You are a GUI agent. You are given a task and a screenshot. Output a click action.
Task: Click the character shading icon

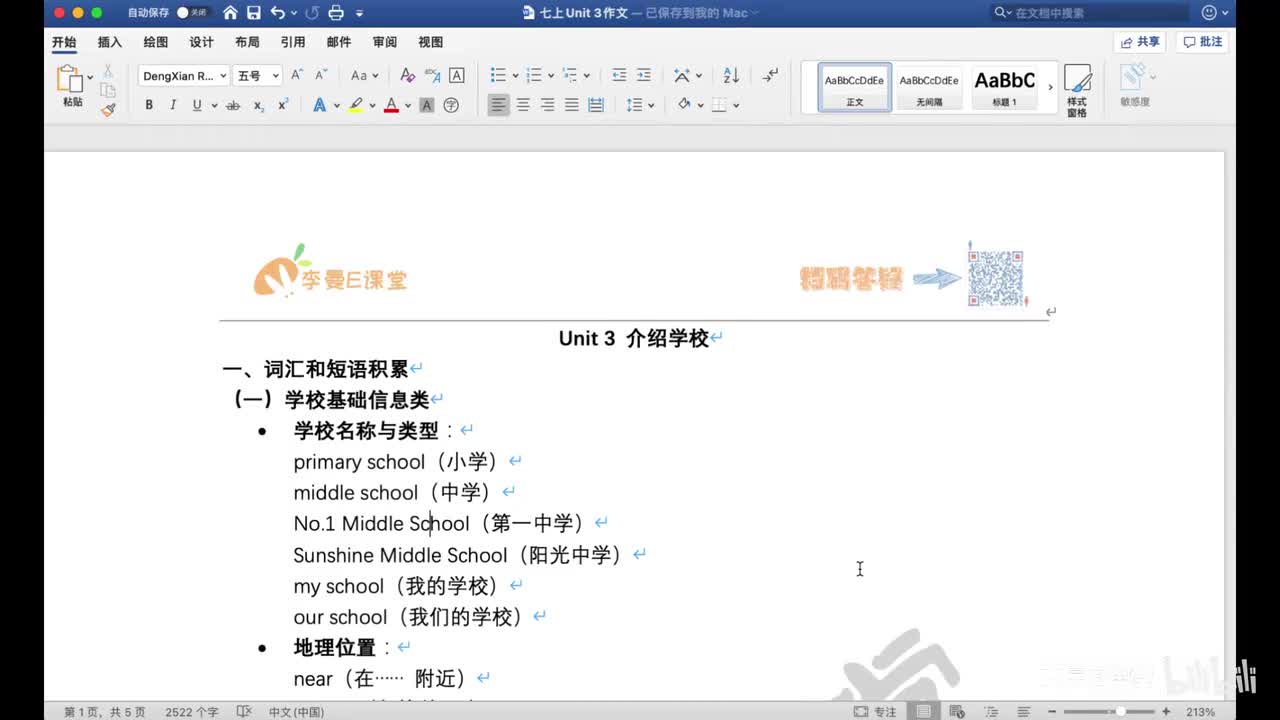point(427,105)
